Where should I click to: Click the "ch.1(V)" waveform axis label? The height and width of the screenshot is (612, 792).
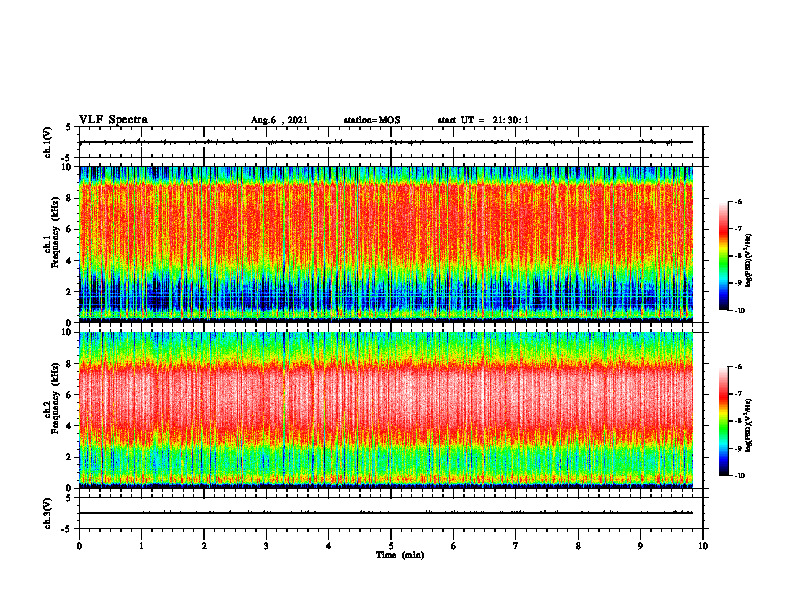(x=47, y=142)
